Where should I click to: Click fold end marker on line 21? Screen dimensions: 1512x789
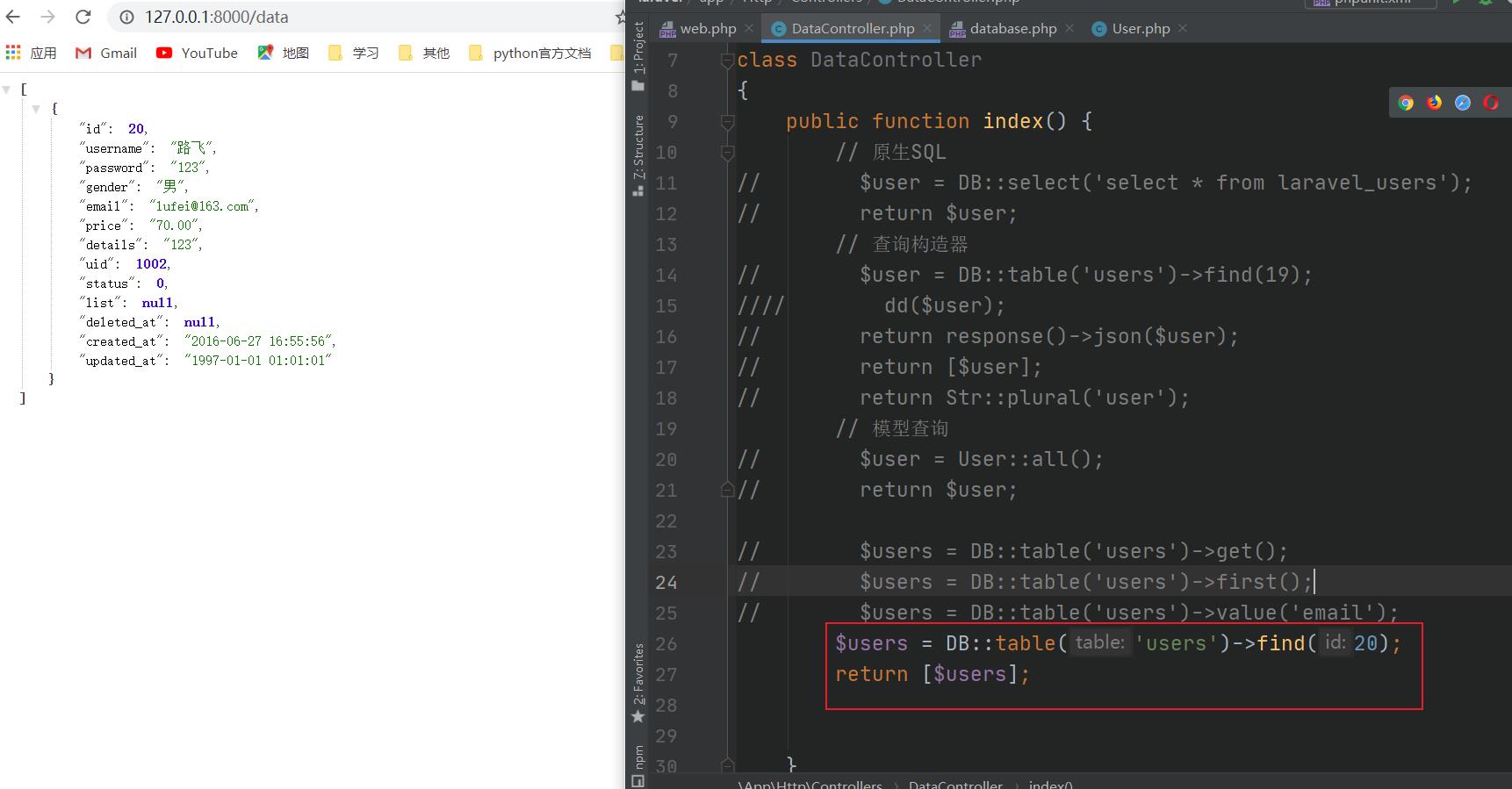coord(727,490)
